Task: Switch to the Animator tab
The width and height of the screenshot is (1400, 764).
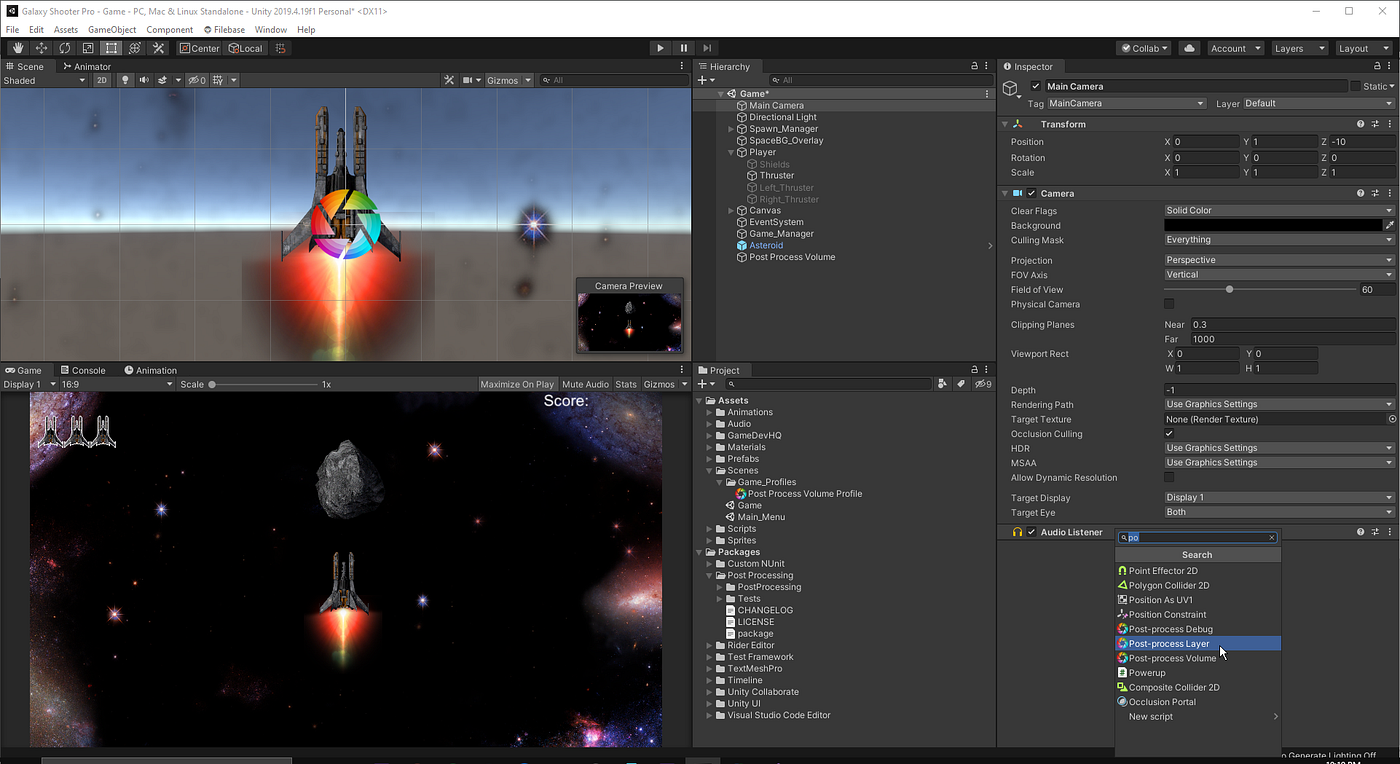Action: point(87,67)
